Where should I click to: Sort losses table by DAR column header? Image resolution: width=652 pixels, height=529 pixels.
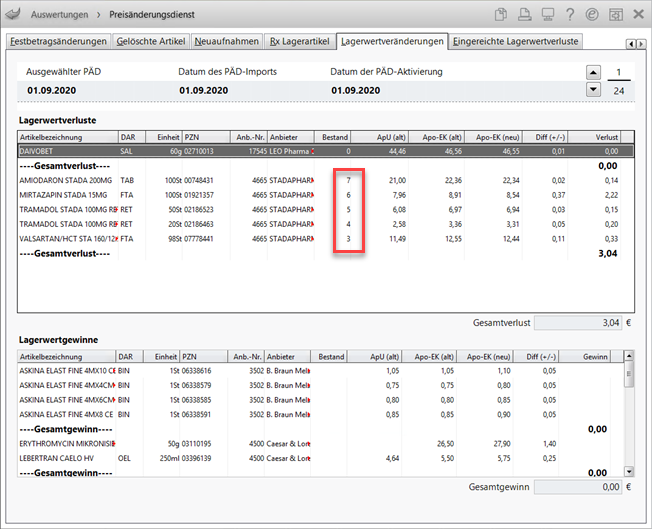point(132,137)
